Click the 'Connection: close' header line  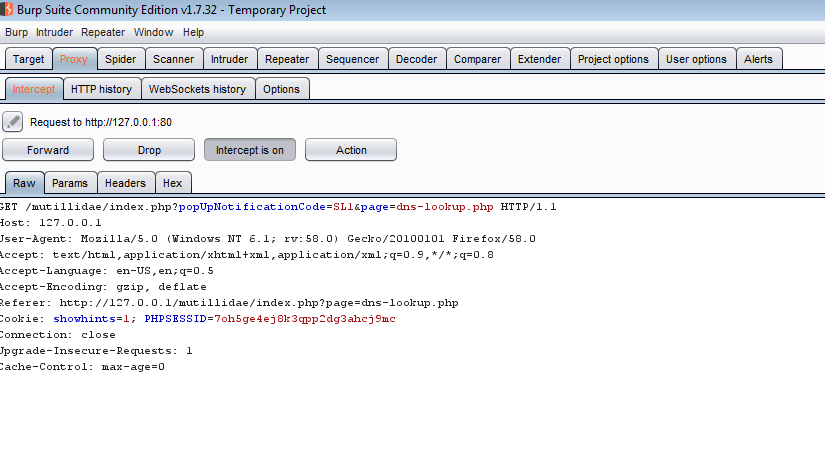[58, 335]
